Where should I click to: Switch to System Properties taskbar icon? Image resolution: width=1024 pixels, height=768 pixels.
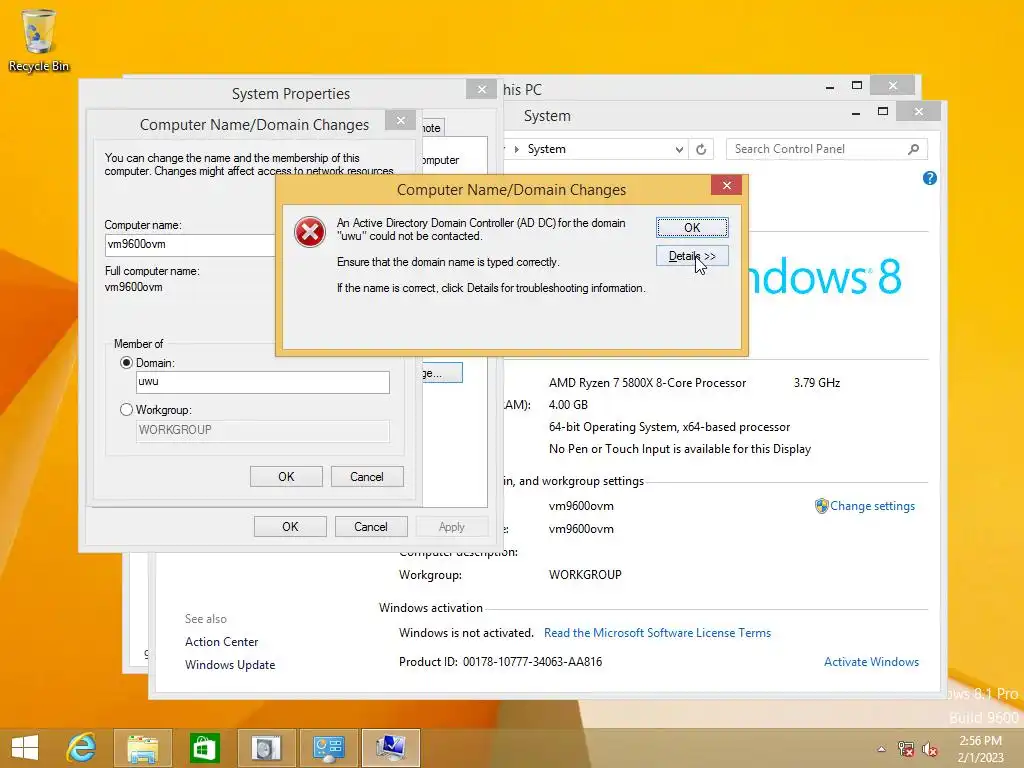[x=391, y=748]
